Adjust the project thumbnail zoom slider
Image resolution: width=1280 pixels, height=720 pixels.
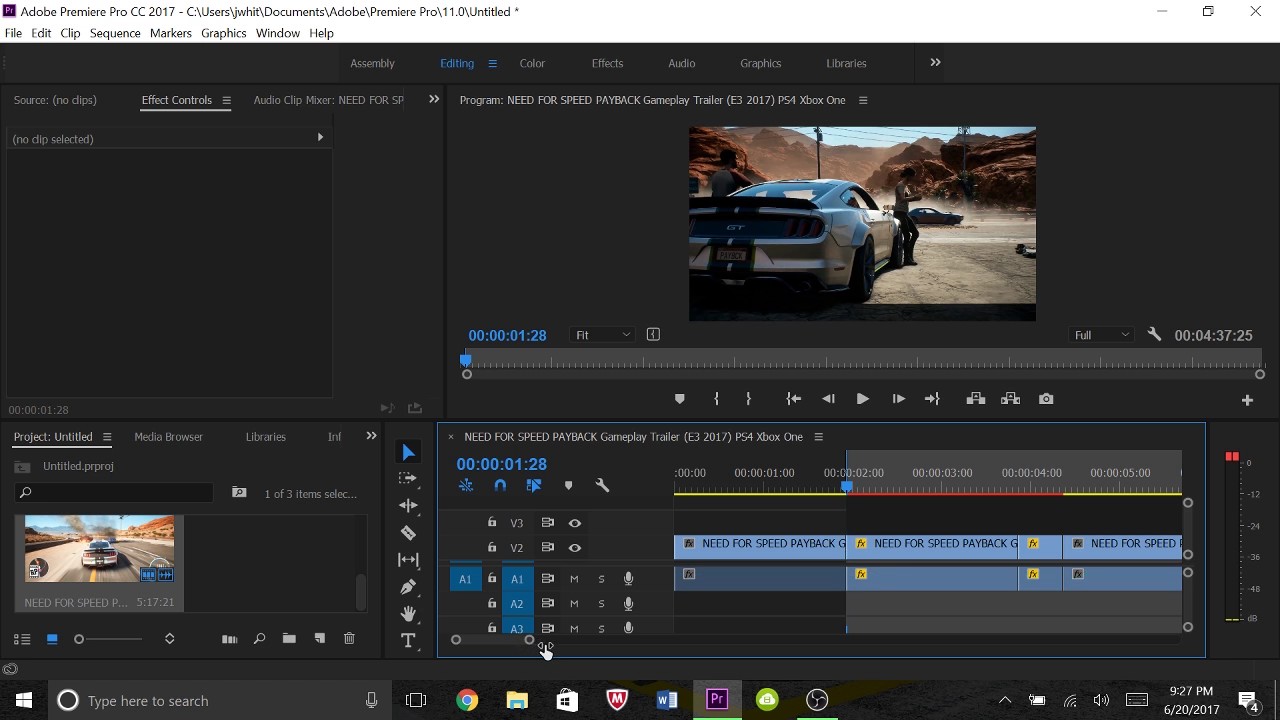click(80, 639)
